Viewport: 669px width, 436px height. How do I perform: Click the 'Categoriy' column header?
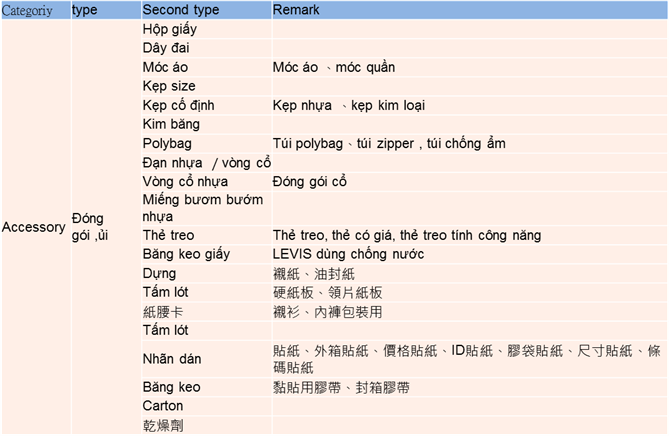coord(33,9)
